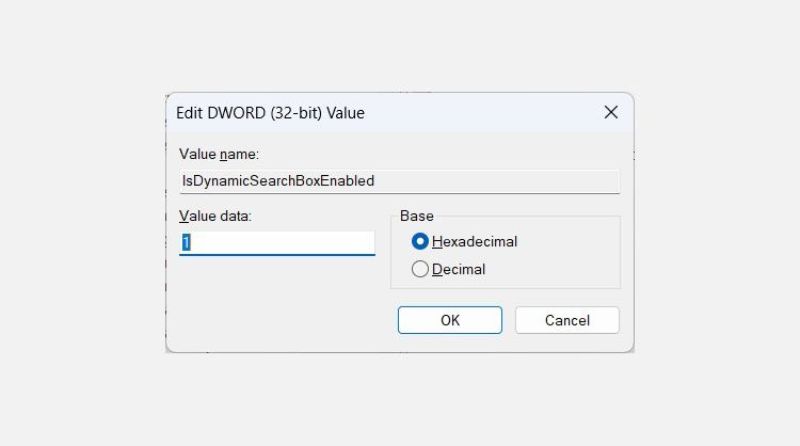
Task: Click the filled circle beside Hexadecimal
Action: (421, 241)
